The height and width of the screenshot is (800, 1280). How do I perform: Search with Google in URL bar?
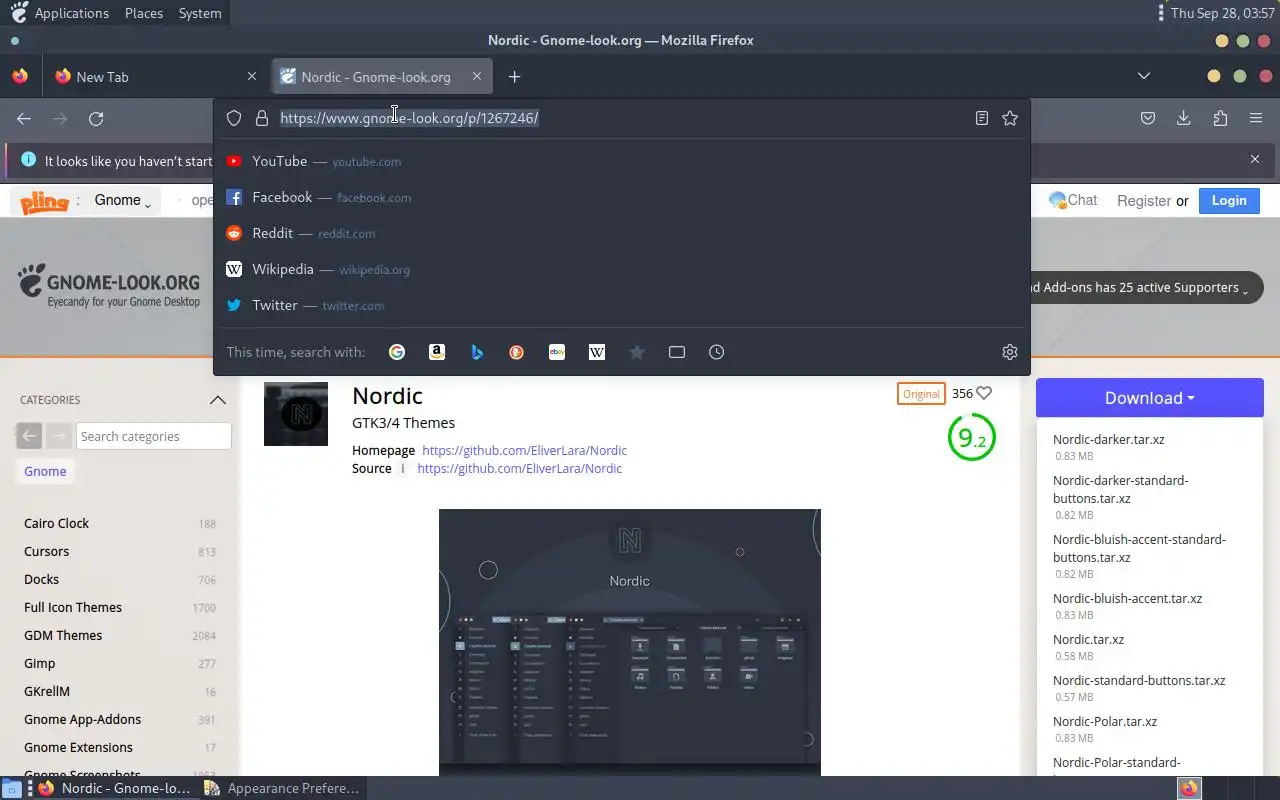[x=397, y=352]
